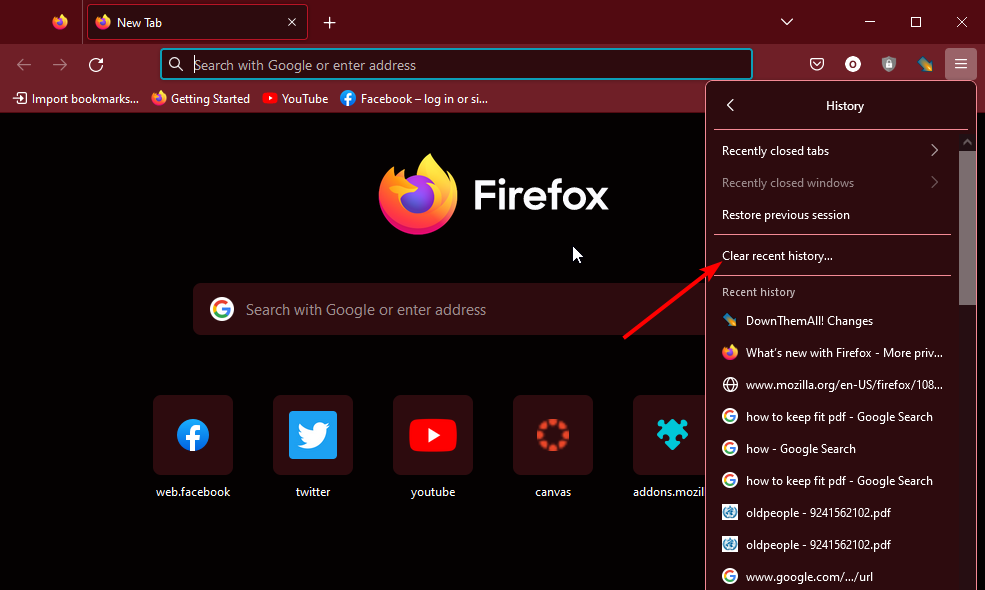Viewport: 985px width, 590px height.
Task: Expand Recently closed tabs submenu
Action: pyautogui.click(x=832, y=151)
